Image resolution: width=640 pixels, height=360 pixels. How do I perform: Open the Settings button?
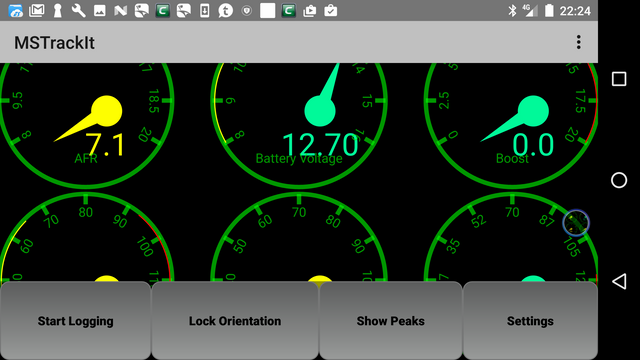tap(530, 321)
